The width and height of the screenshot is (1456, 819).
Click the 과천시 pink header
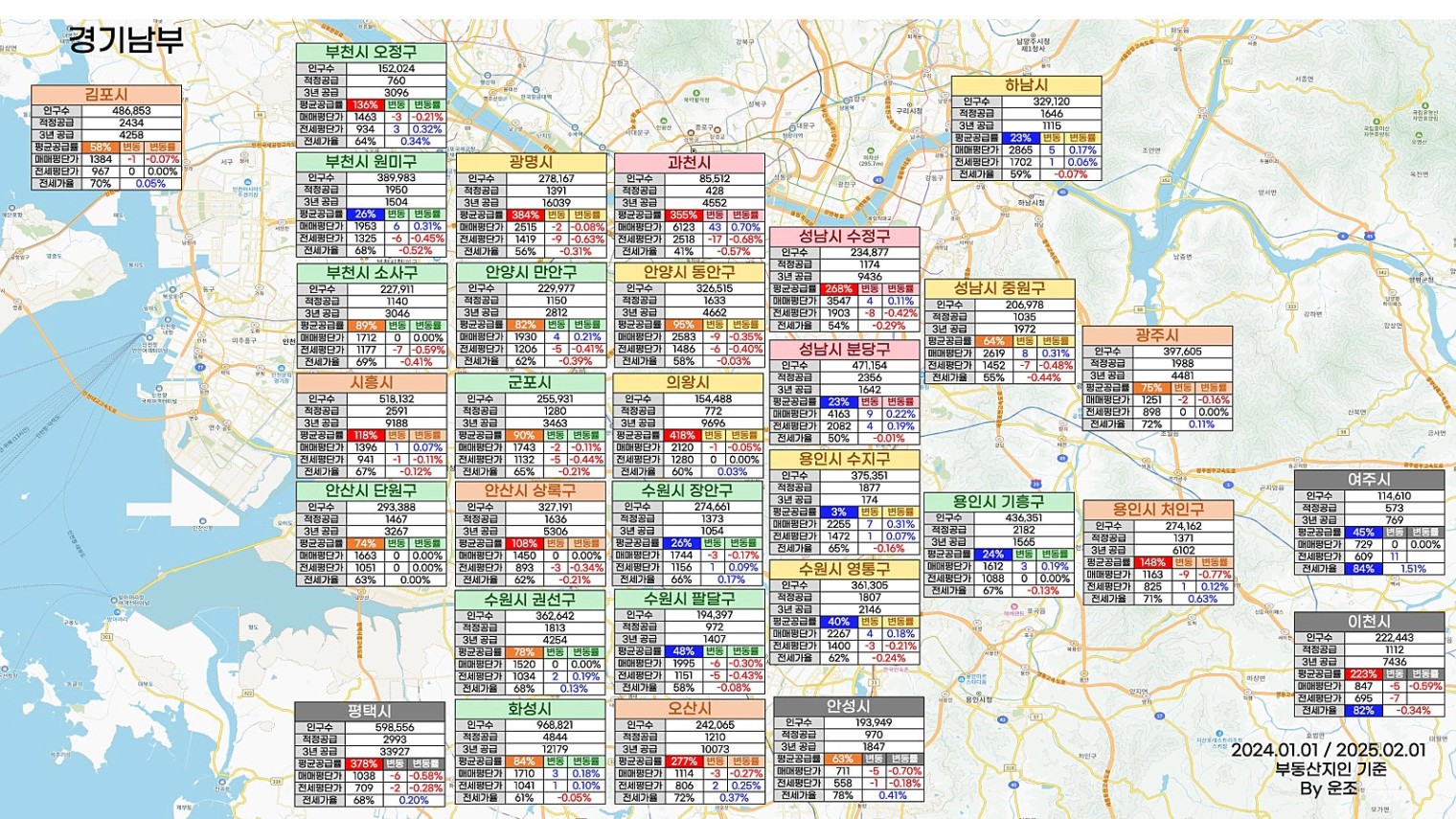(x=689, y=162)
